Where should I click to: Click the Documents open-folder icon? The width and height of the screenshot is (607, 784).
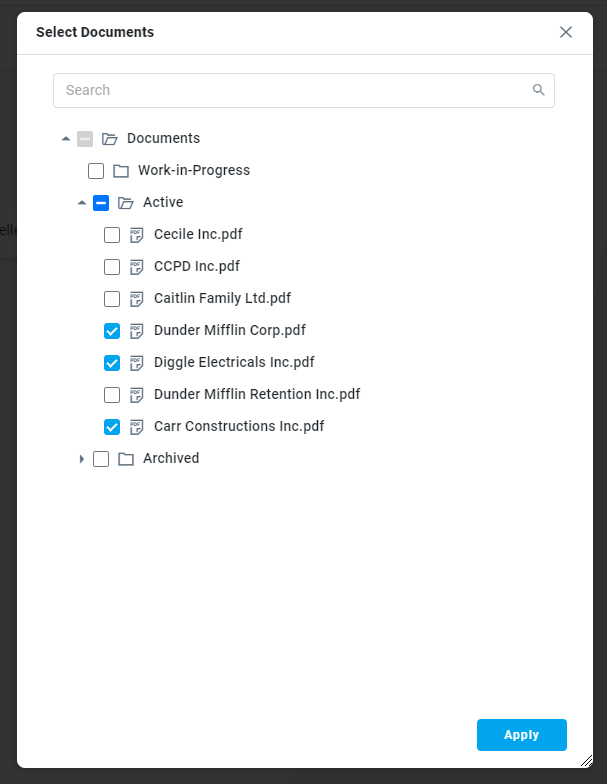click(110, 139)
